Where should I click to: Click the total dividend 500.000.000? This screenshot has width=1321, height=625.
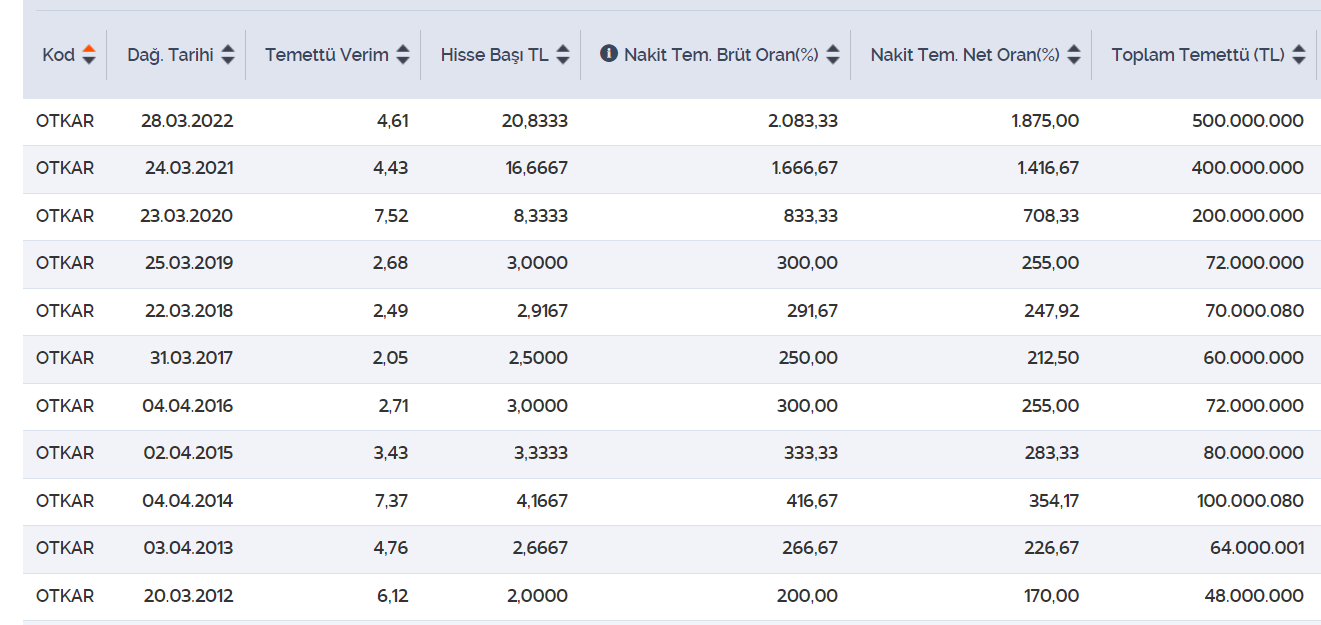coord(1249,121)
